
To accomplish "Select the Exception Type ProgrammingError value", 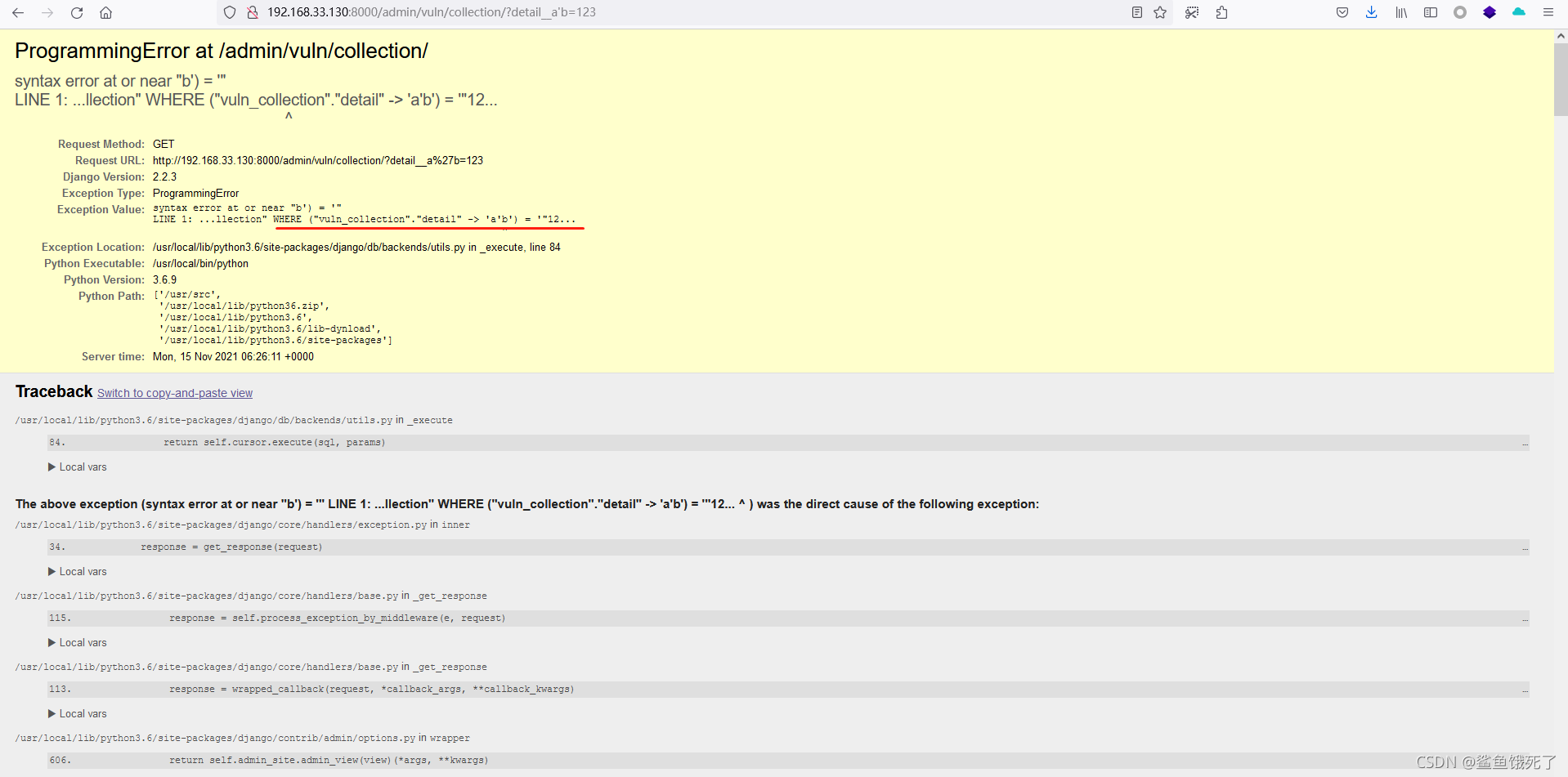I will pos(196,194).
